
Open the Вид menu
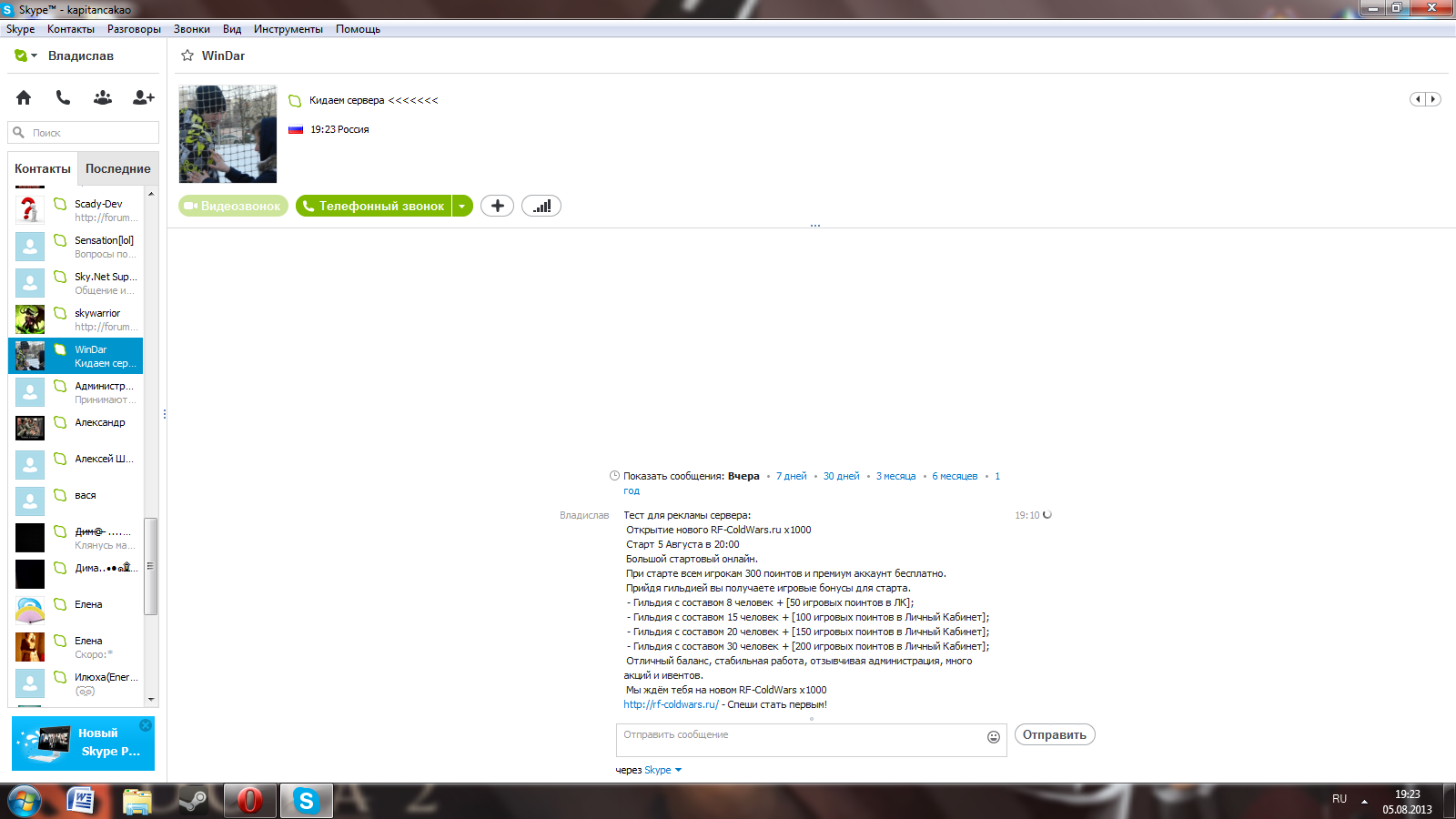tap(232, 29)
